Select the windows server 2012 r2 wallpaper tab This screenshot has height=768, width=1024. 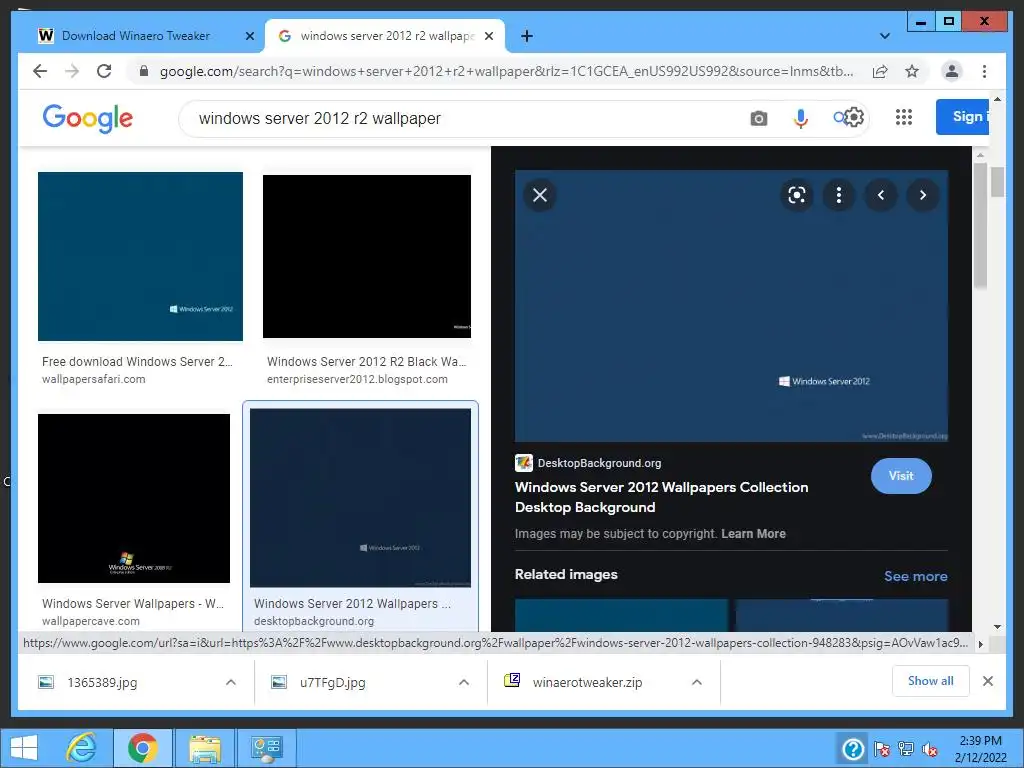click(x=387, y=36)
